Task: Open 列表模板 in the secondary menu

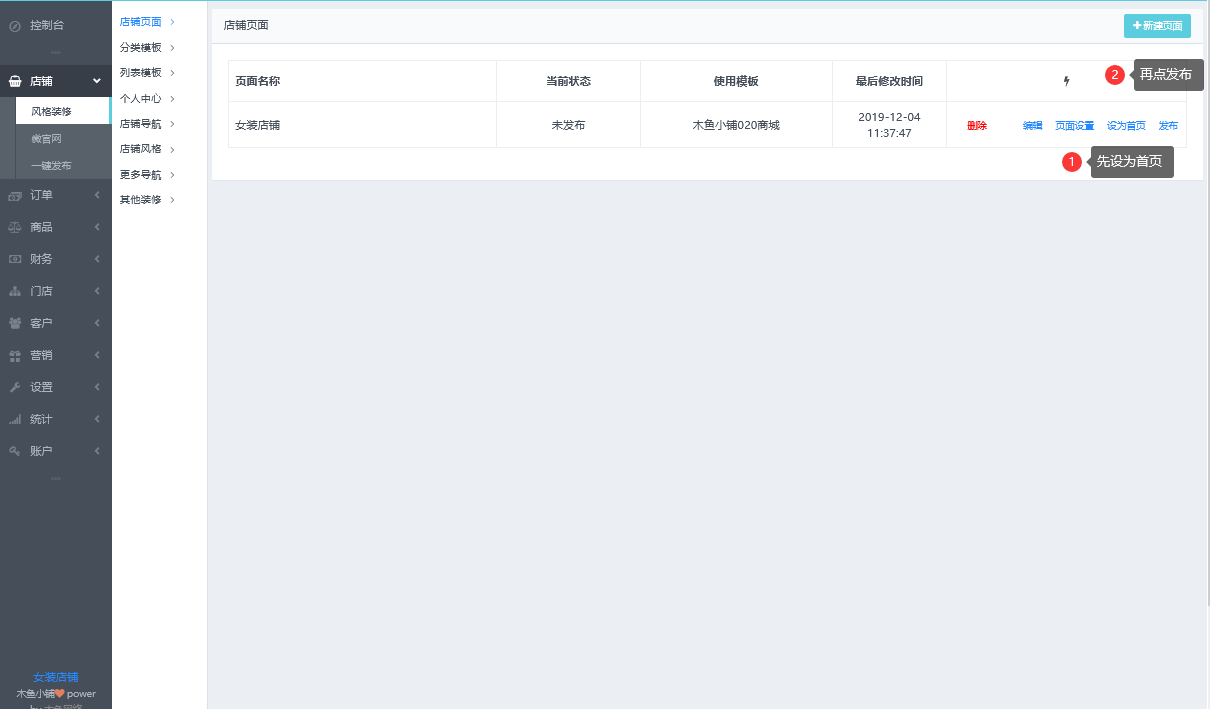Action: coord(148,72)
